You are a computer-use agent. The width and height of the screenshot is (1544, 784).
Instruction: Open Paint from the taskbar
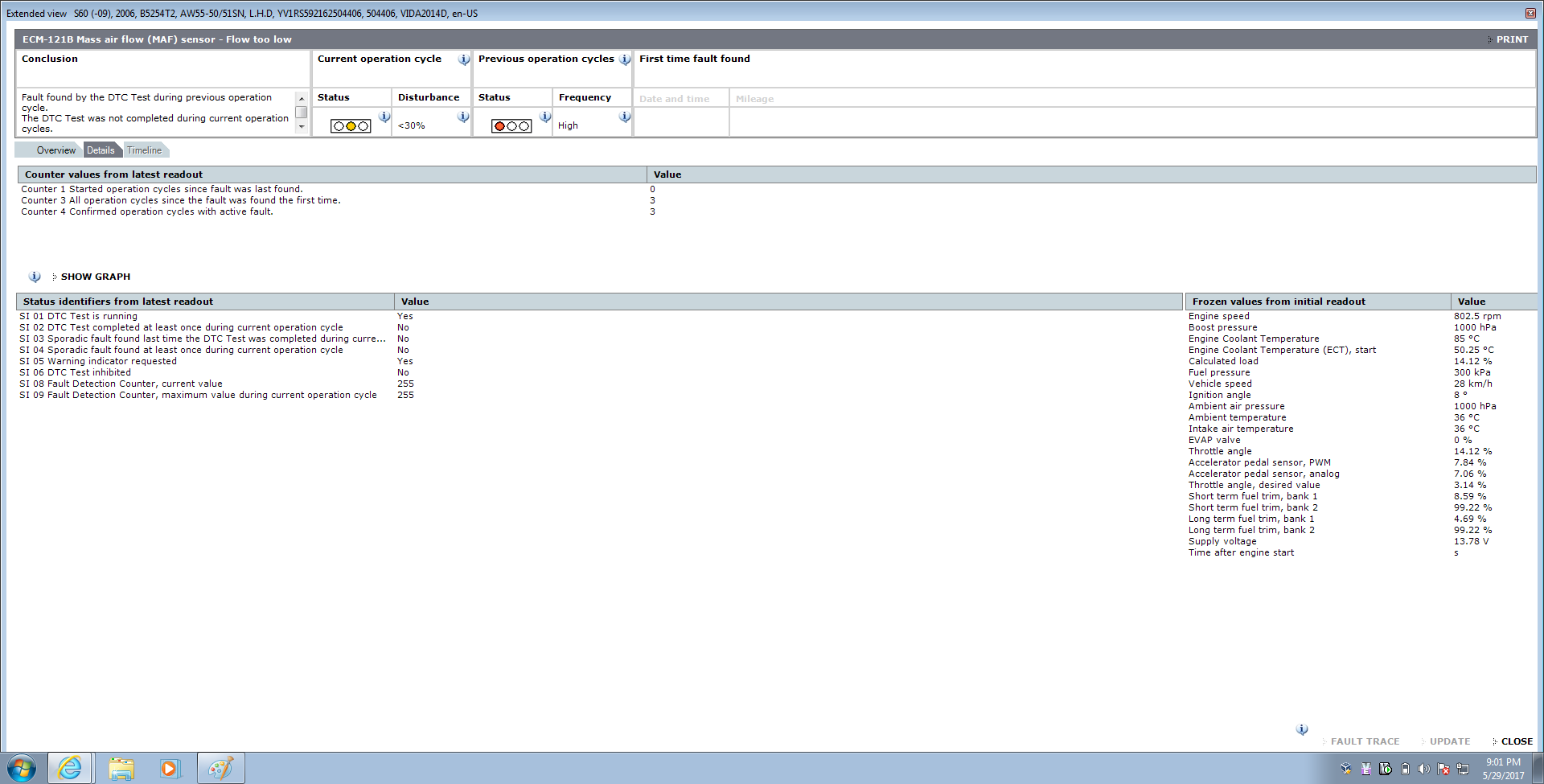click(x=220, y=769)
